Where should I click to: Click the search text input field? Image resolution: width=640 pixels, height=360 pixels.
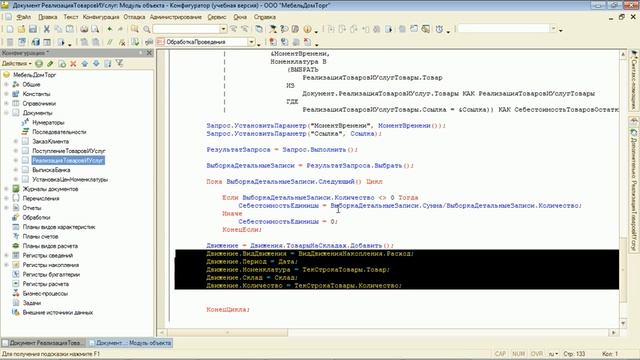pyautogui.click(x=186, y=29)
